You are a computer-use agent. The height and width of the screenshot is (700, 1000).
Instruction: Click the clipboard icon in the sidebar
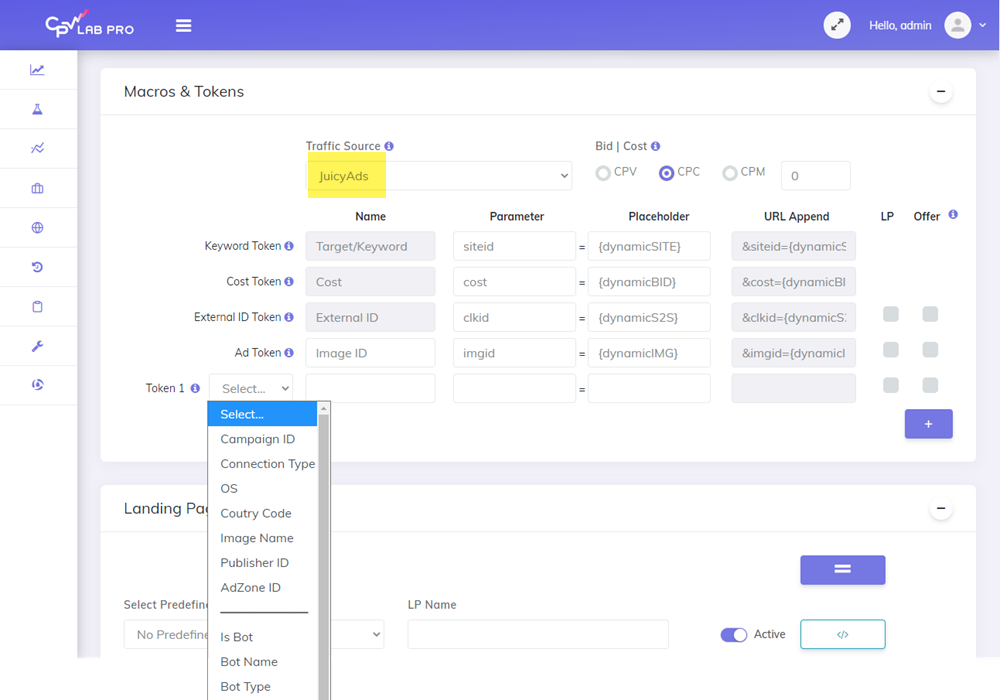click(x=37, y=306)
